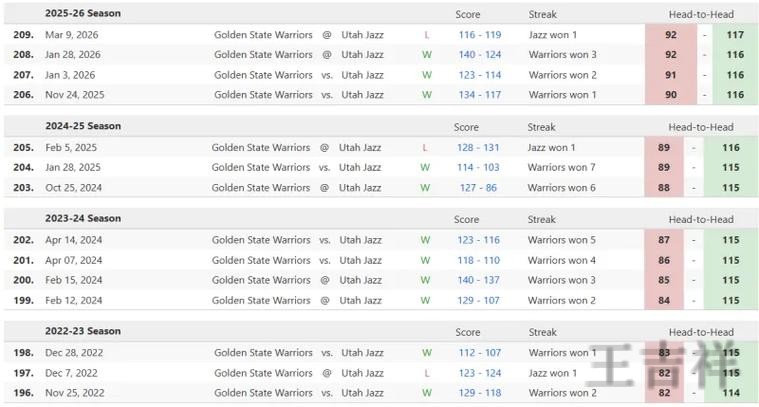Click the Streak column header under 2025-26 Season
Viewport: 759px width, 407px height.
[x=542, y=15]
